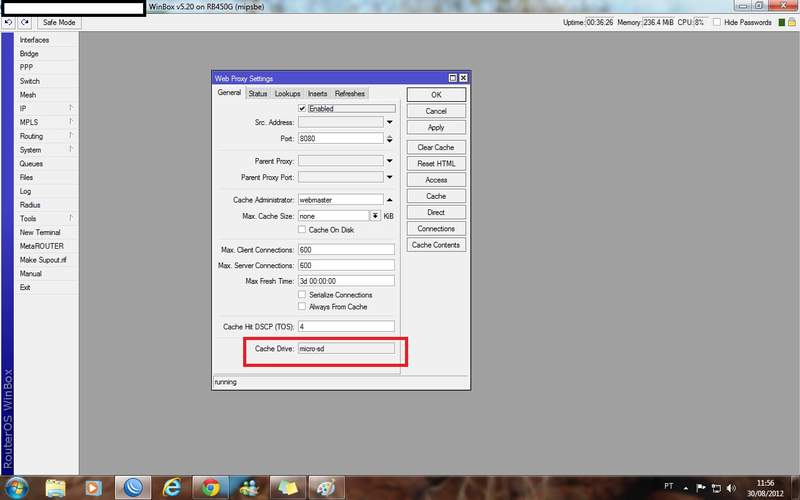This screenshot has width=800, height=500.
Task: Click the undo arrow in WinBox toolbar
Action: click(9, 22)
